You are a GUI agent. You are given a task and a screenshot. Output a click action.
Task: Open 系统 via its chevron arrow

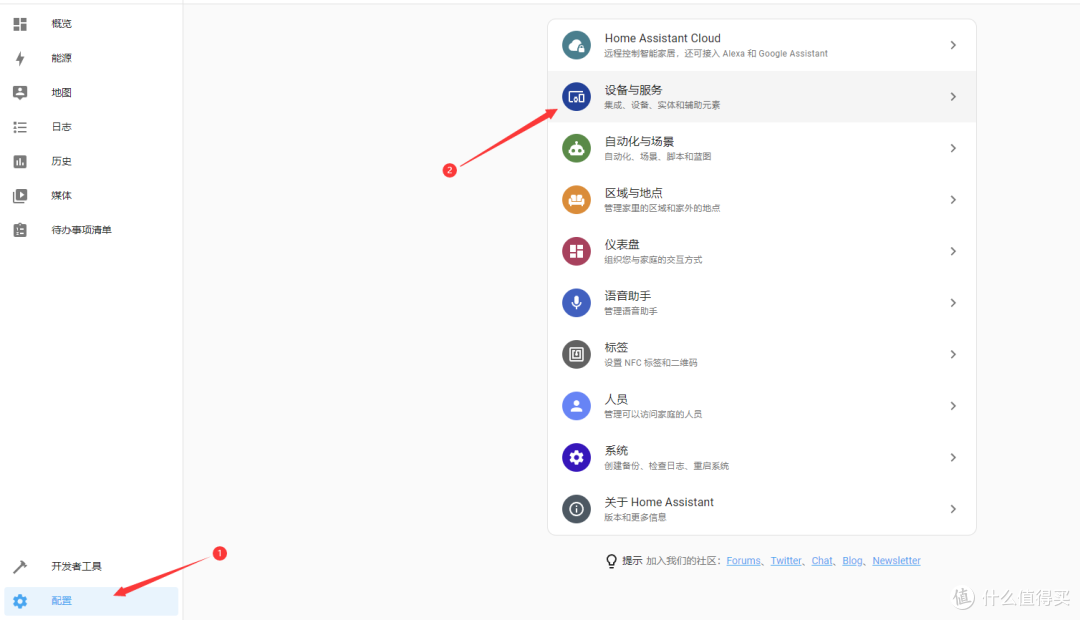coord(953,457)
